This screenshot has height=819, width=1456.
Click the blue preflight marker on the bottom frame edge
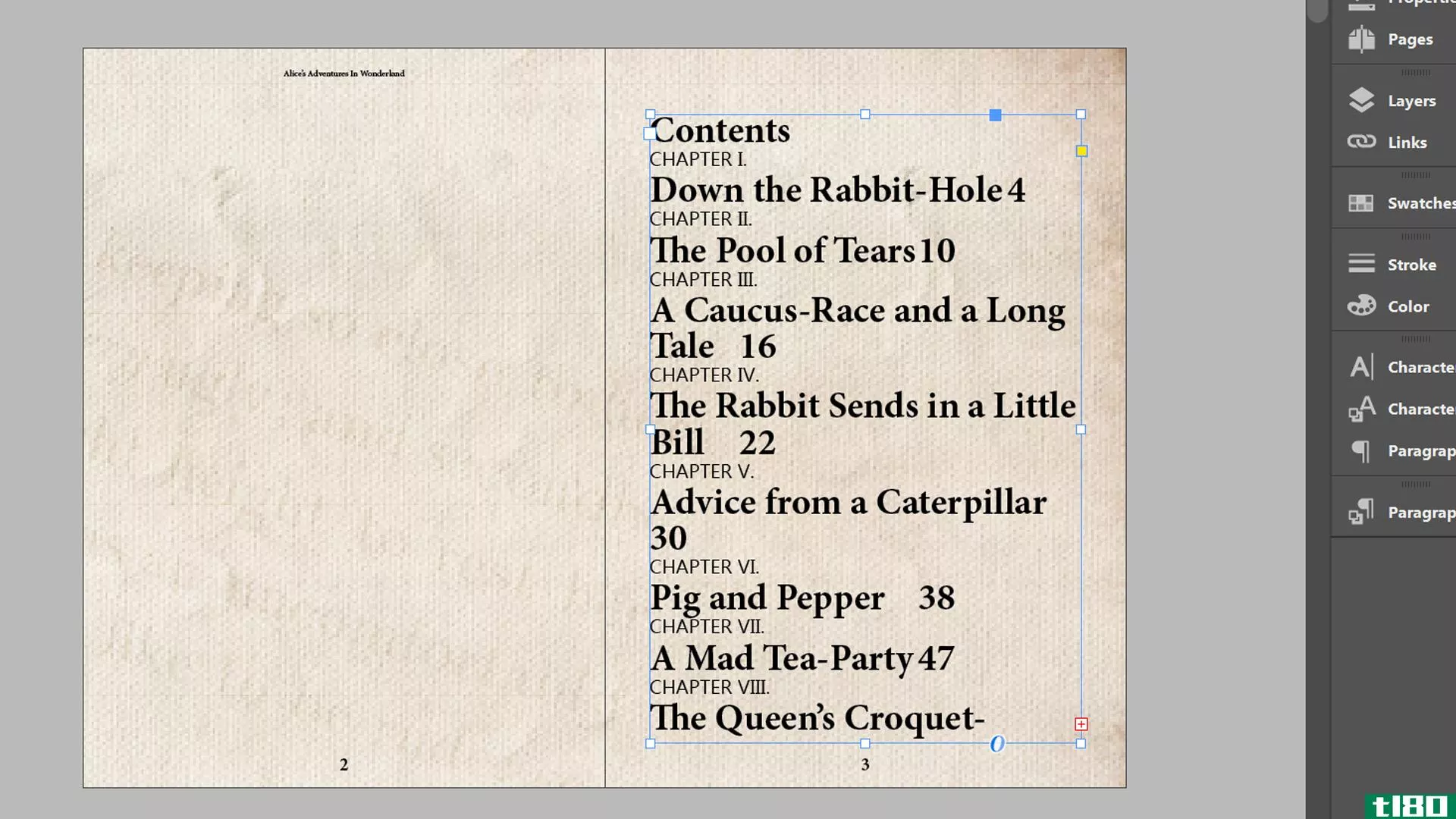[x=997, y=744]
